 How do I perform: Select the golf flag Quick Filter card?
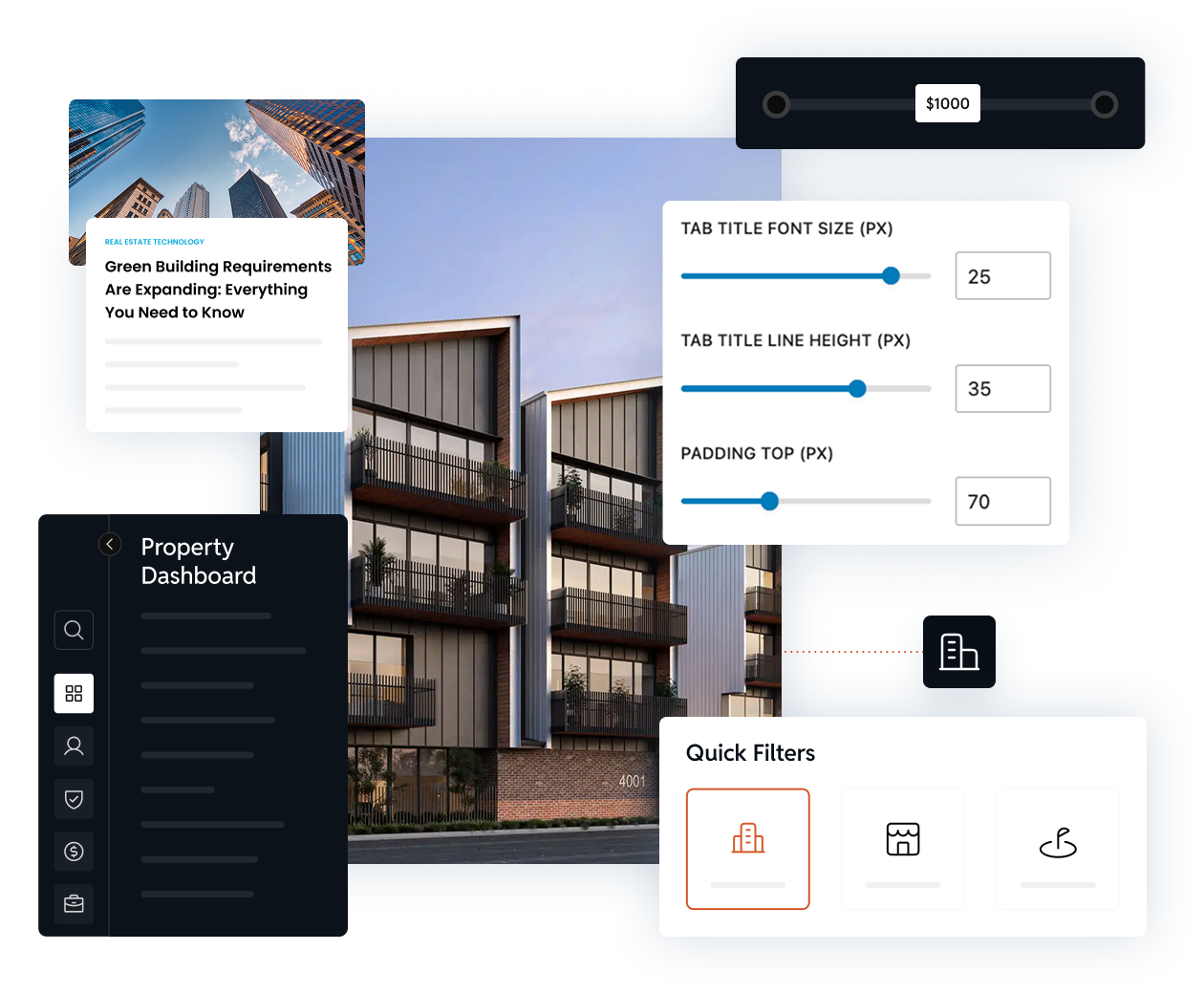[x=1058, y=849]
